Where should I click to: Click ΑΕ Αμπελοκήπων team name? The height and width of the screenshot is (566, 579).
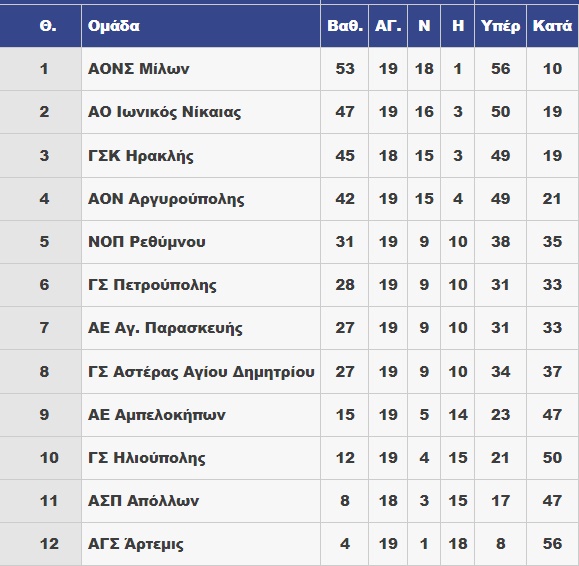click(156, 415)
